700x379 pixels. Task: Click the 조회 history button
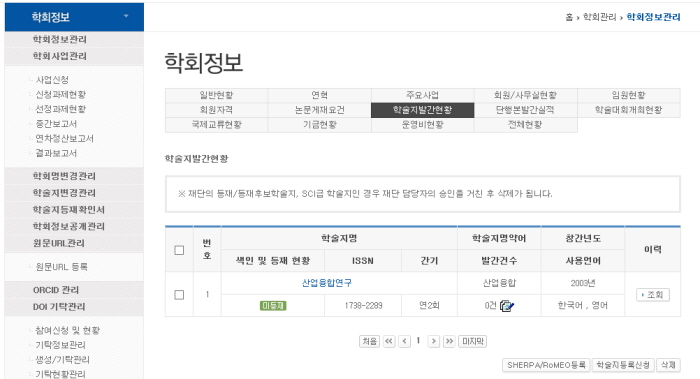tap(653, 295)
